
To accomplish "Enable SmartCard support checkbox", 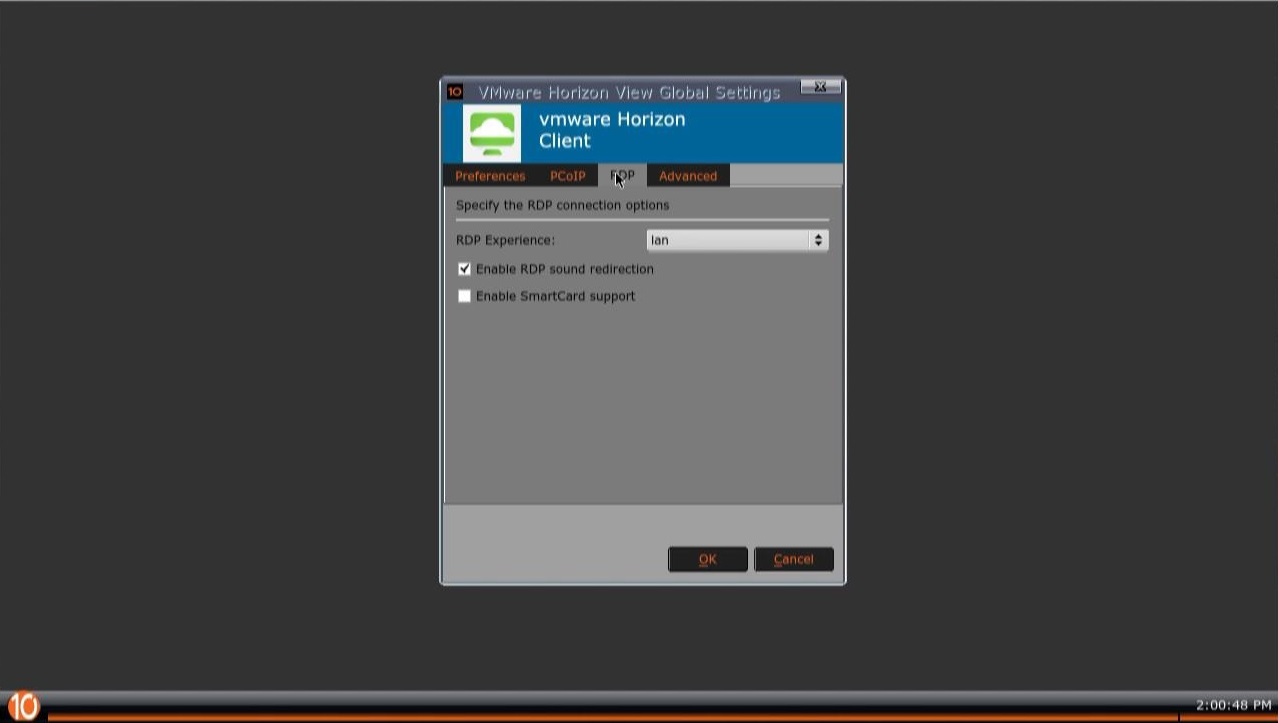I will point(464,296).
